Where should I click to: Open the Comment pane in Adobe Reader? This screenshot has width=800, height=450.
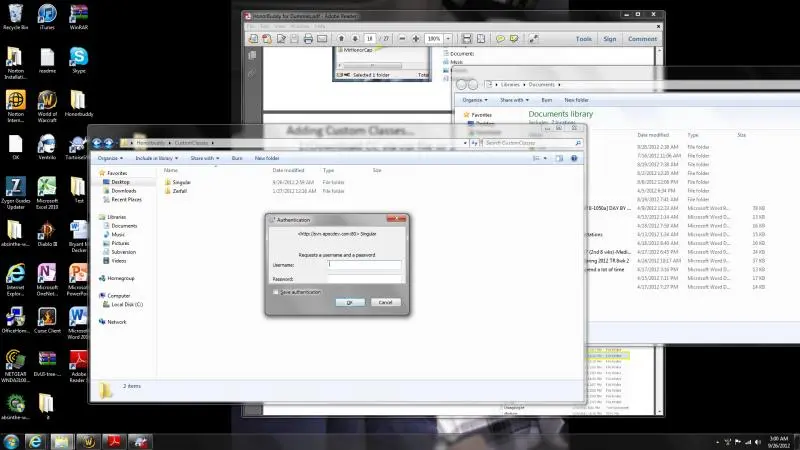[642, 39]
